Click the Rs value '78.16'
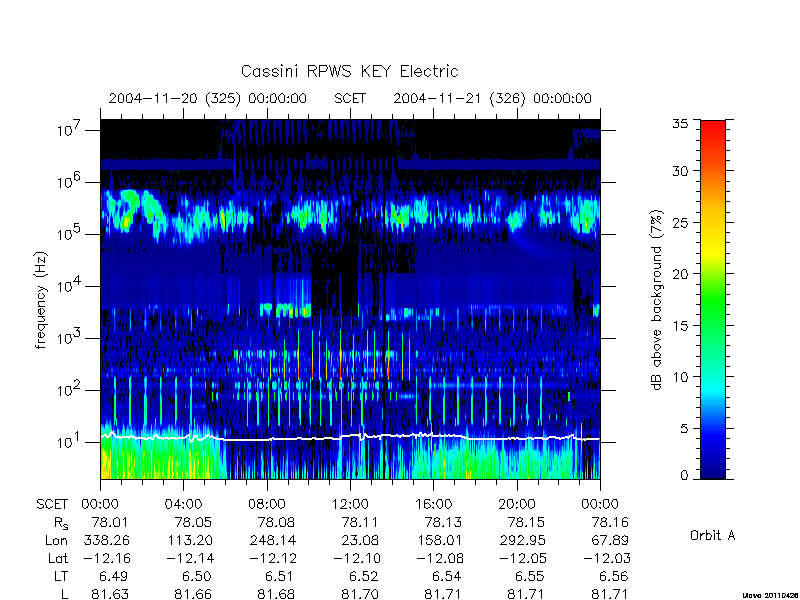Screen dimensions: 800x600 [x=610, y=522]
